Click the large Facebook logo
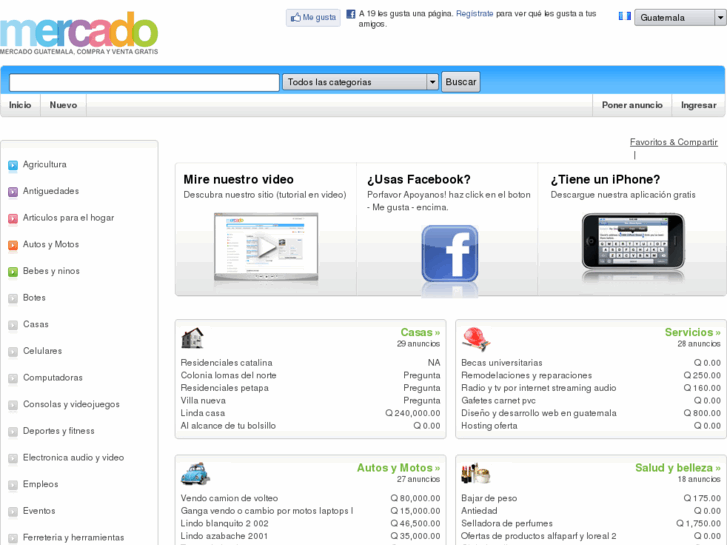Image resolution: width=727 pixels, height=545 pixels. click(450, 253)
